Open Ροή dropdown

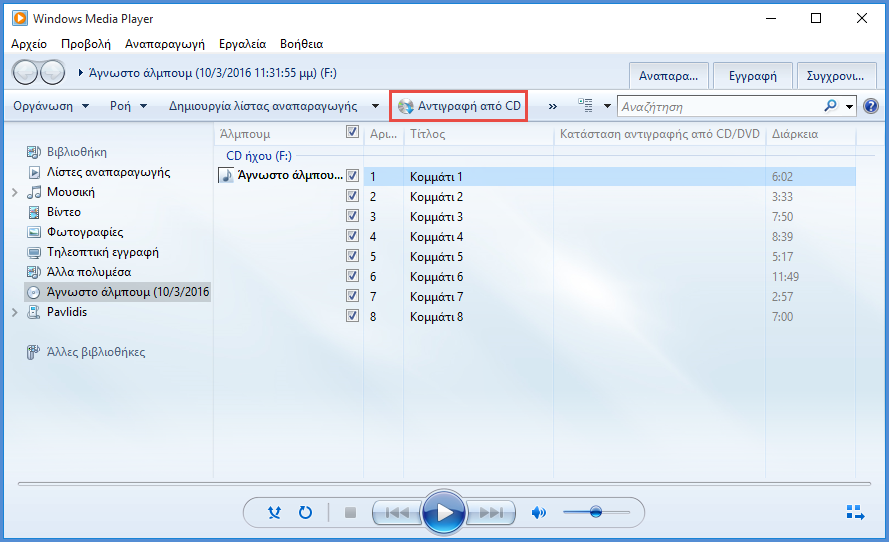click(129, 106)
